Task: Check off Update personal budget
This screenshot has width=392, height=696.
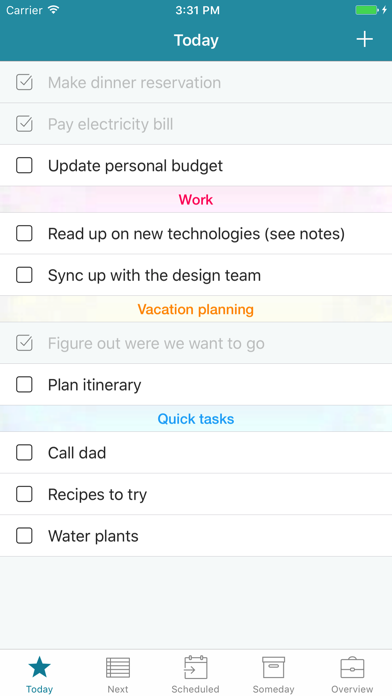Action: [24, 166]
